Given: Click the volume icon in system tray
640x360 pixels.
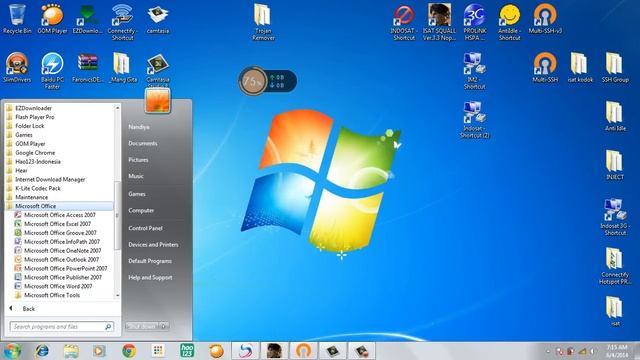Looking at the screenshot, I should [592, 351].
